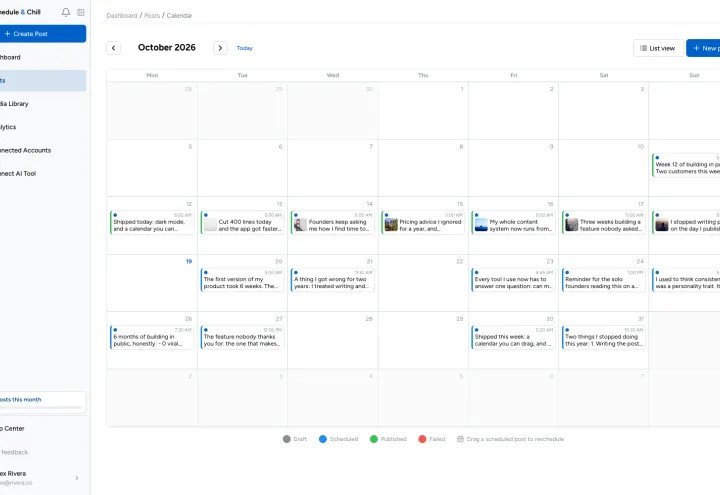Click the Published legend green dot
Viewport: 720px width, 495px height.
click(374, 439)
